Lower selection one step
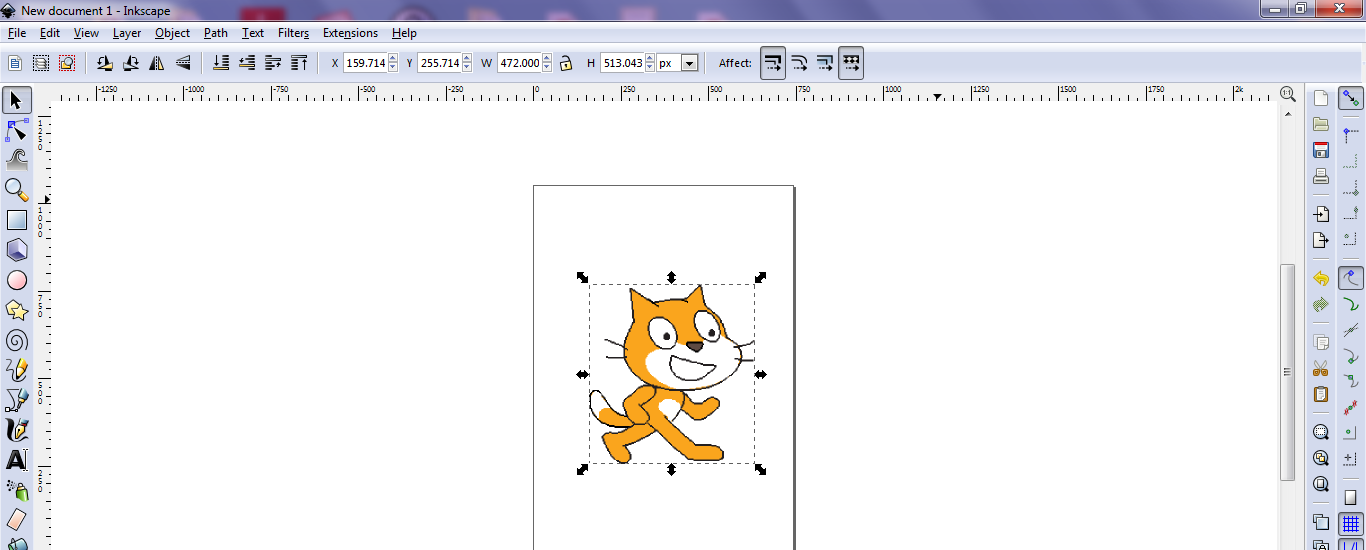The width and height of the screenshot is (1366, 550). click(247, 63)
